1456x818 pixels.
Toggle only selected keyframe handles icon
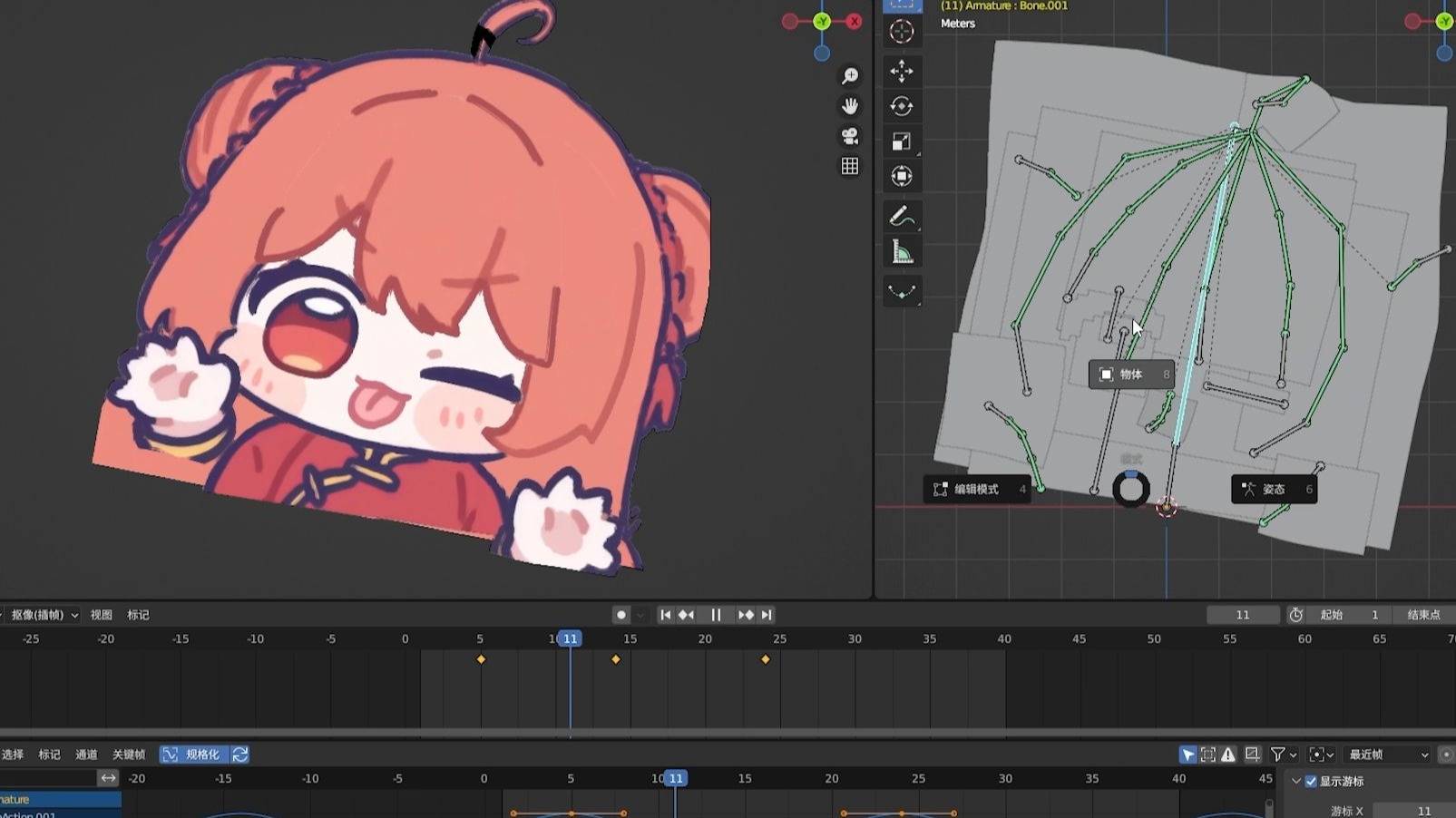tap(1208, 755)
